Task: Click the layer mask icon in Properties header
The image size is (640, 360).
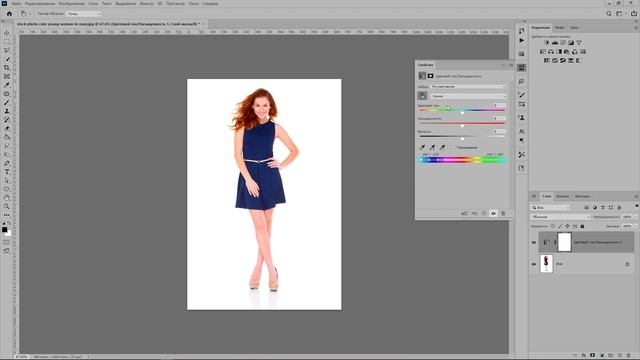Action: [x=430, y=76]
